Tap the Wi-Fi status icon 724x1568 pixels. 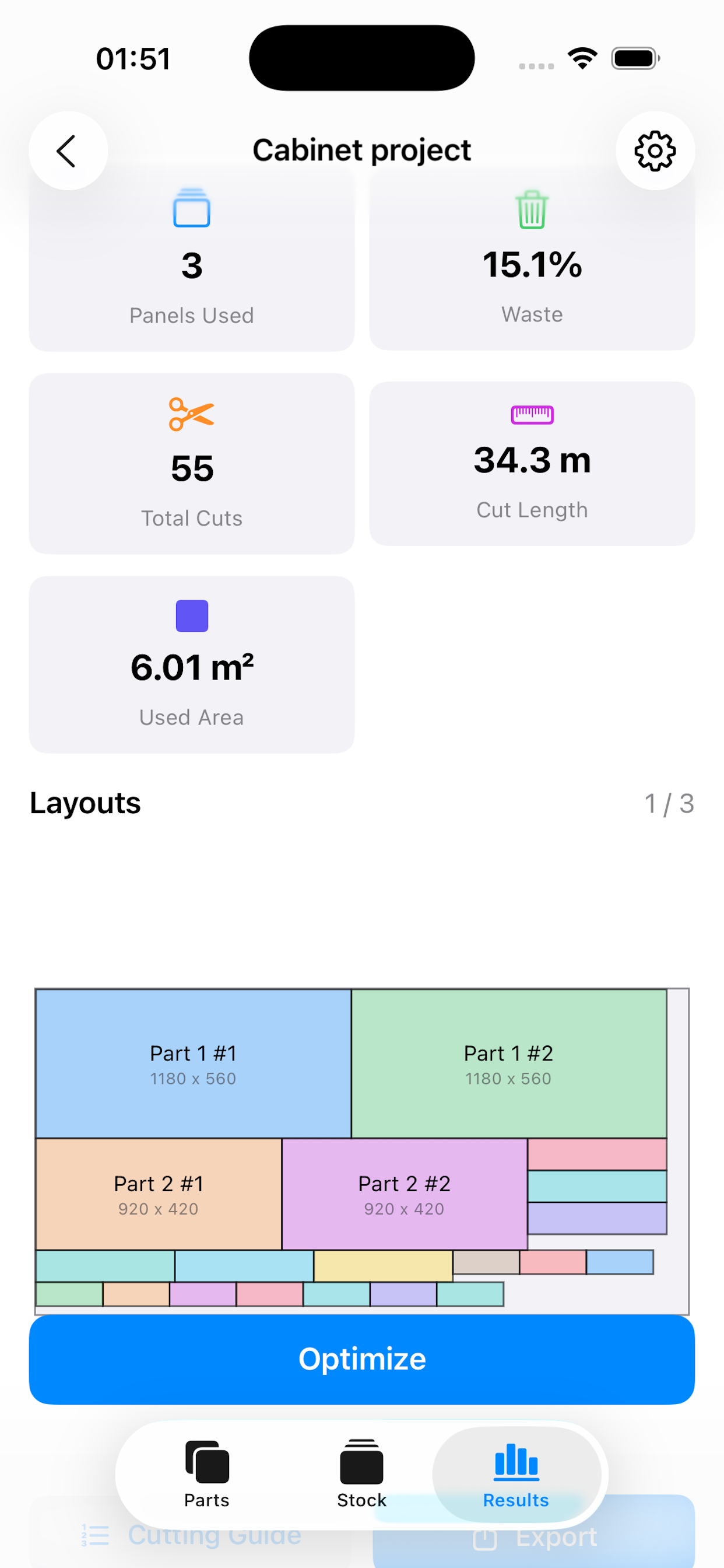click(x=582, y=58)
